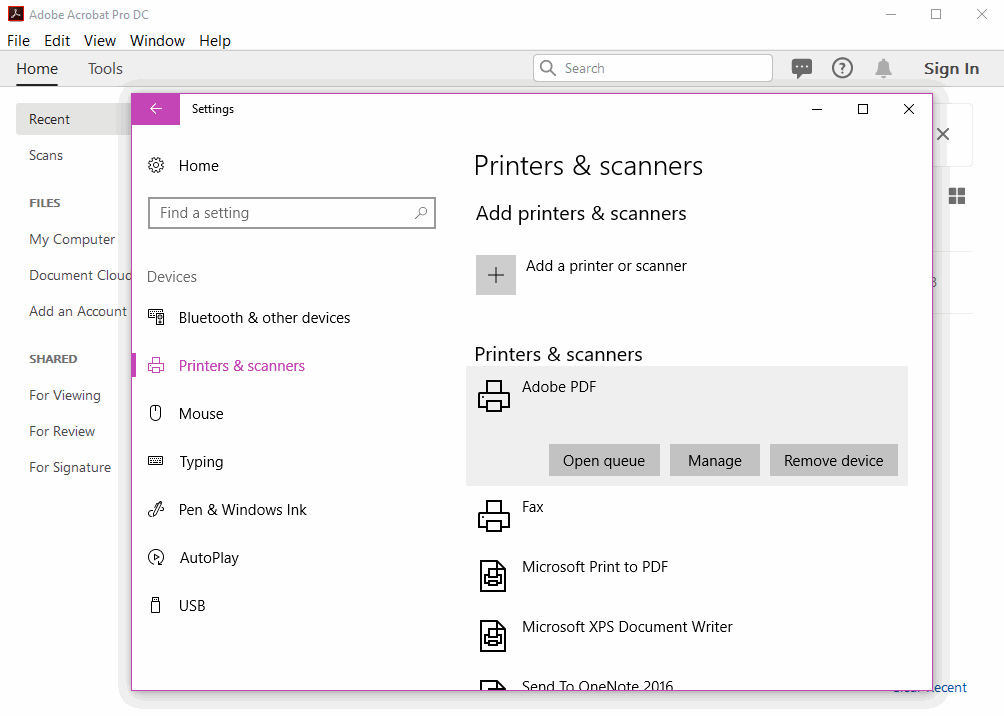Image resolution: width=1004 pixels, height=716 pixels.
Task: Click the Bluetooth & other devices icon
Action: click(x=156, y=316)
